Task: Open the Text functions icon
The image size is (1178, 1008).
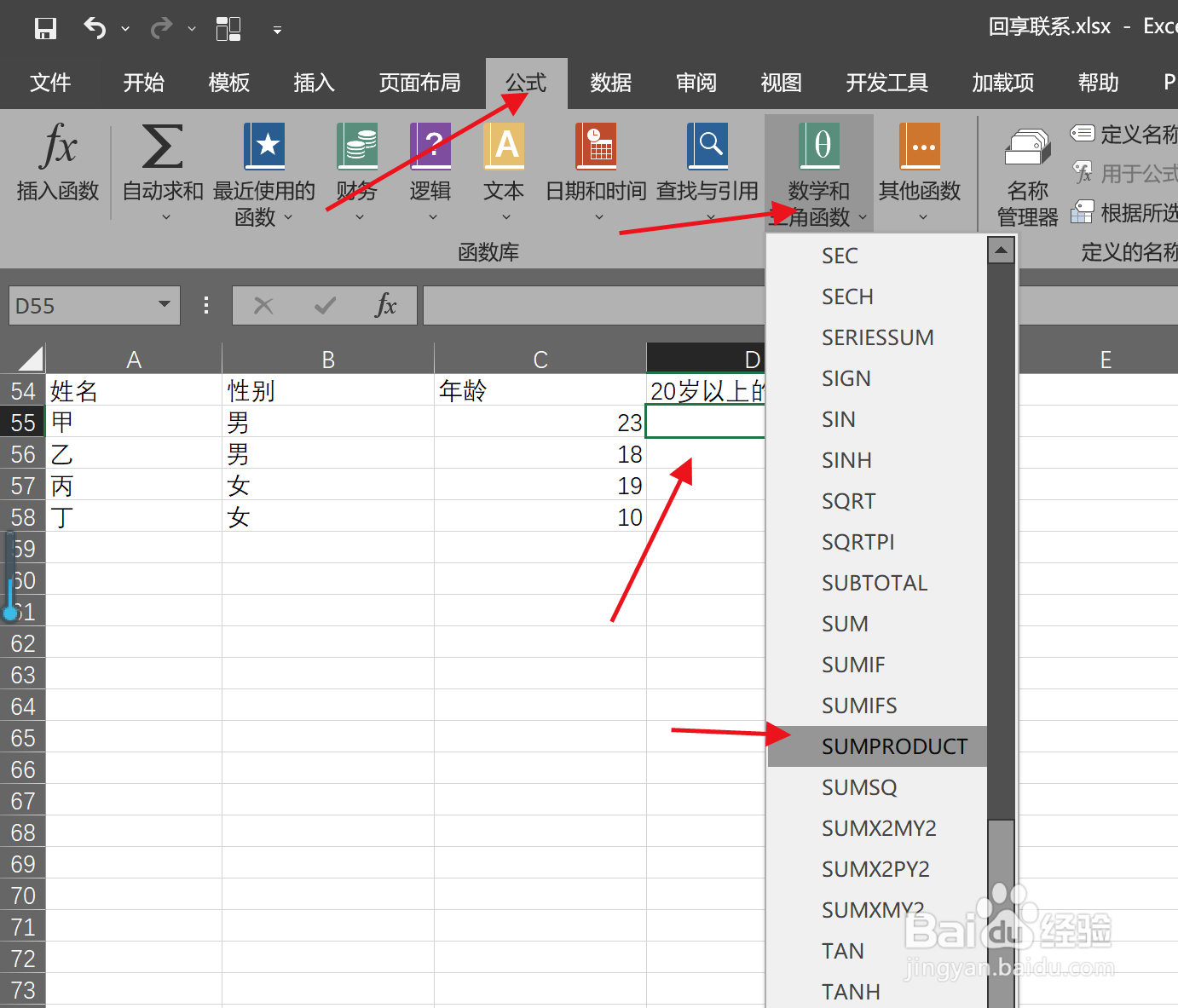Action: pos(504,146)
